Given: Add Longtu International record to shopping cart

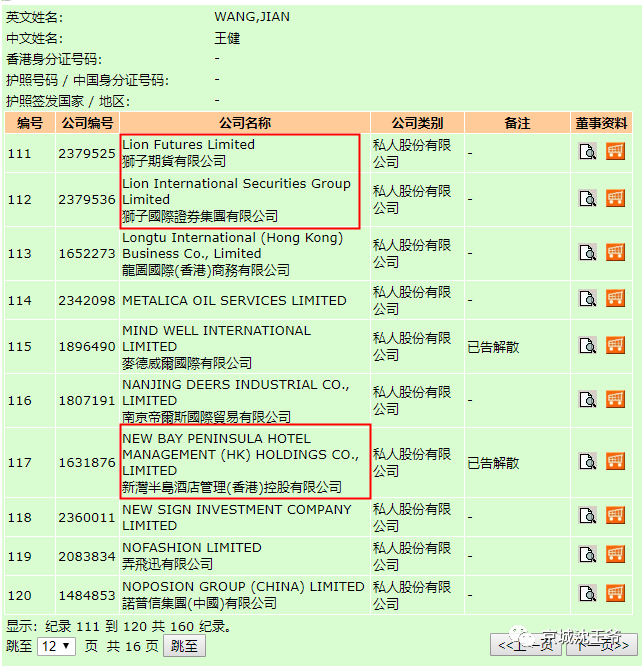Looking at the screenshot, I should pyautogui.click(x=615, y=252).
